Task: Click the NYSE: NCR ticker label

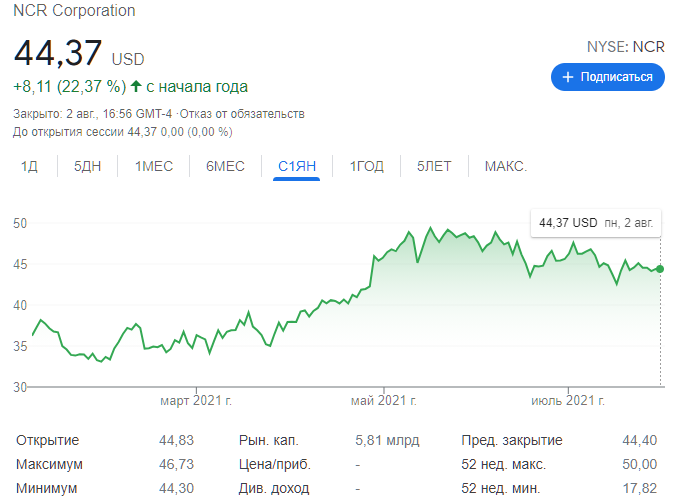Action: point(625,46)
